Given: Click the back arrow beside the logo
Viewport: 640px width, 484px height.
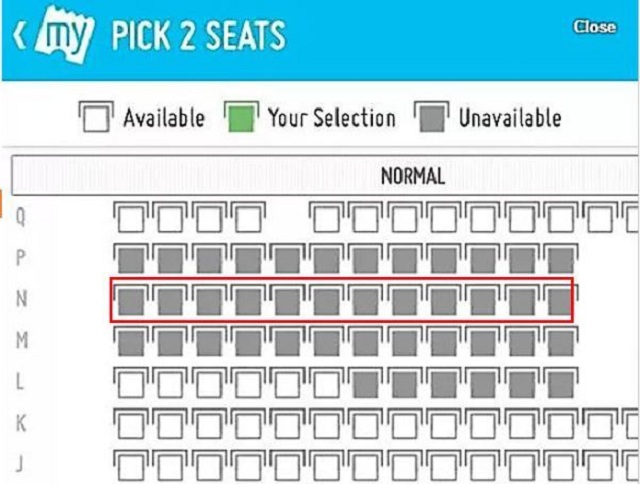Looking at the screenshot, I should (18, 35).
